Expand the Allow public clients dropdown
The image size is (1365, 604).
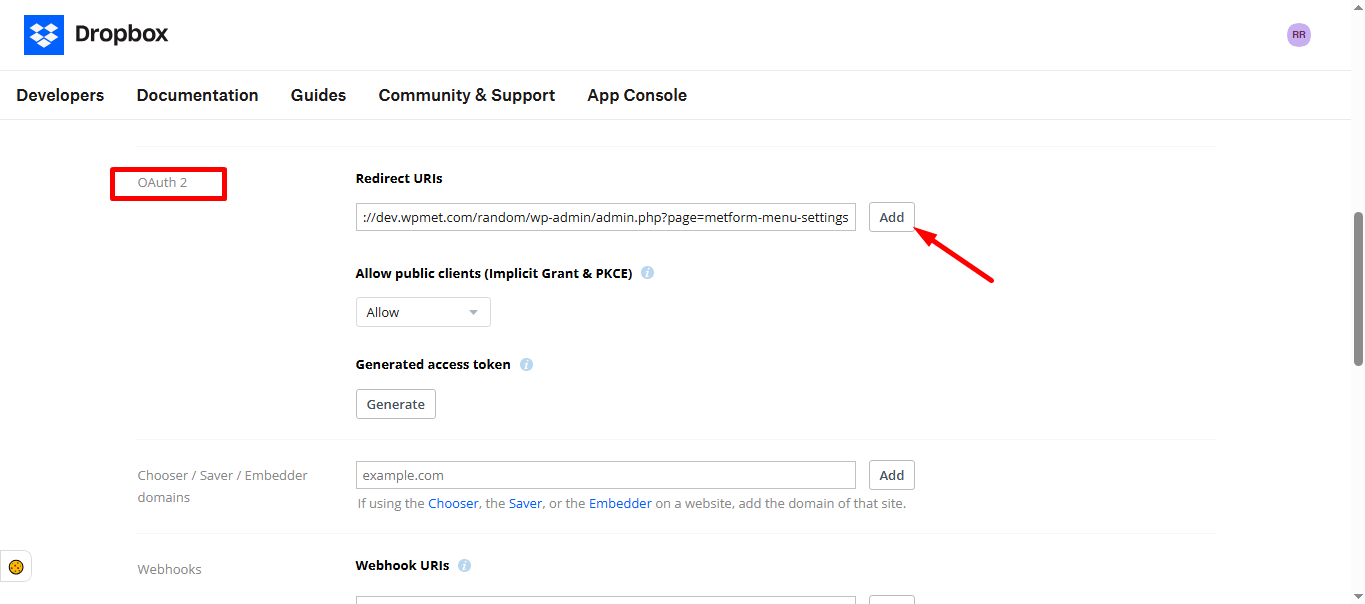[x=423, y=312]
